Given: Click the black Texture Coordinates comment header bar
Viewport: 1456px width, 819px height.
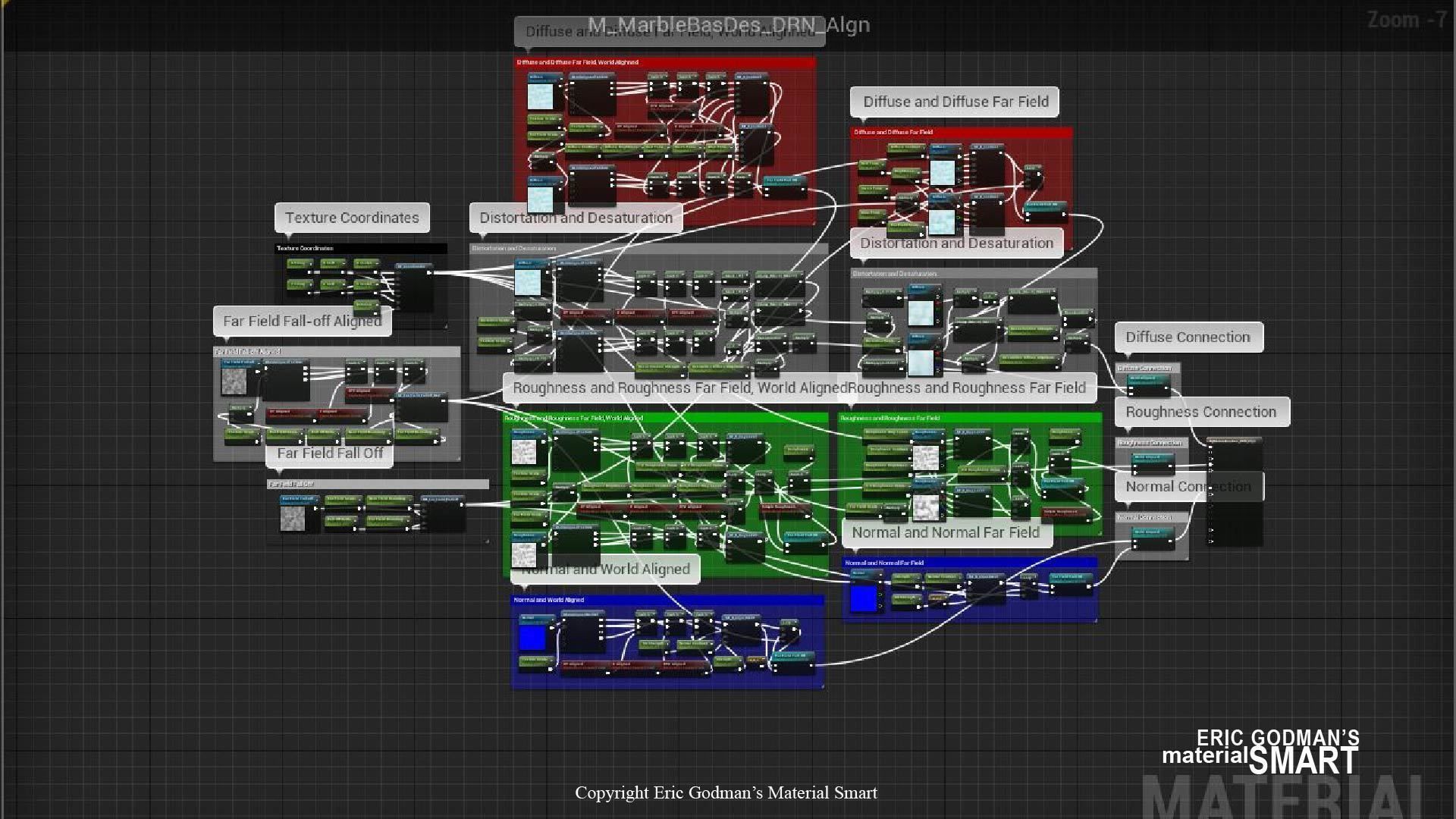Looking at the screenshot, I should (x=360, y=248).
